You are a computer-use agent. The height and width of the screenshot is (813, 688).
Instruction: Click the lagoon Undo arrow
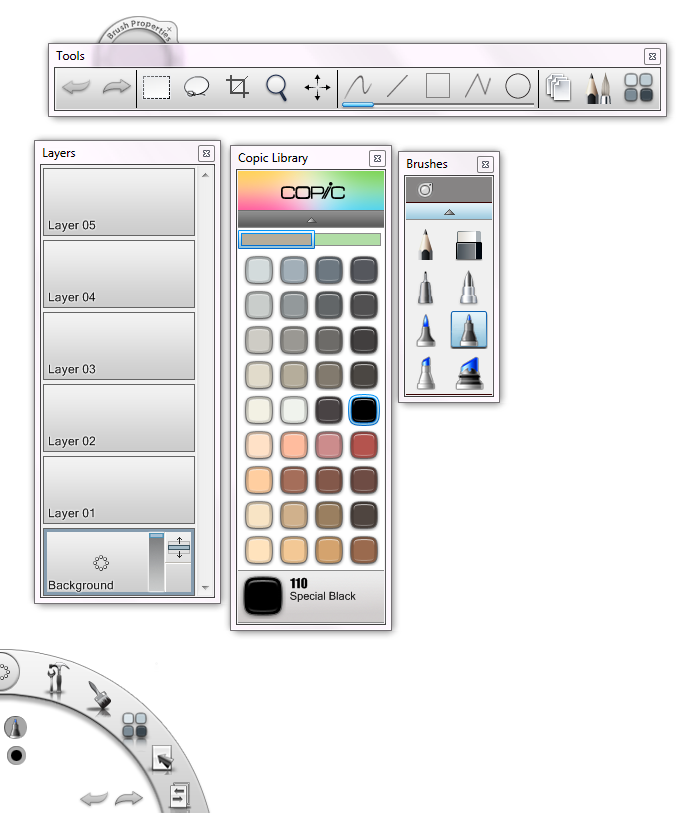pos(94,798)
